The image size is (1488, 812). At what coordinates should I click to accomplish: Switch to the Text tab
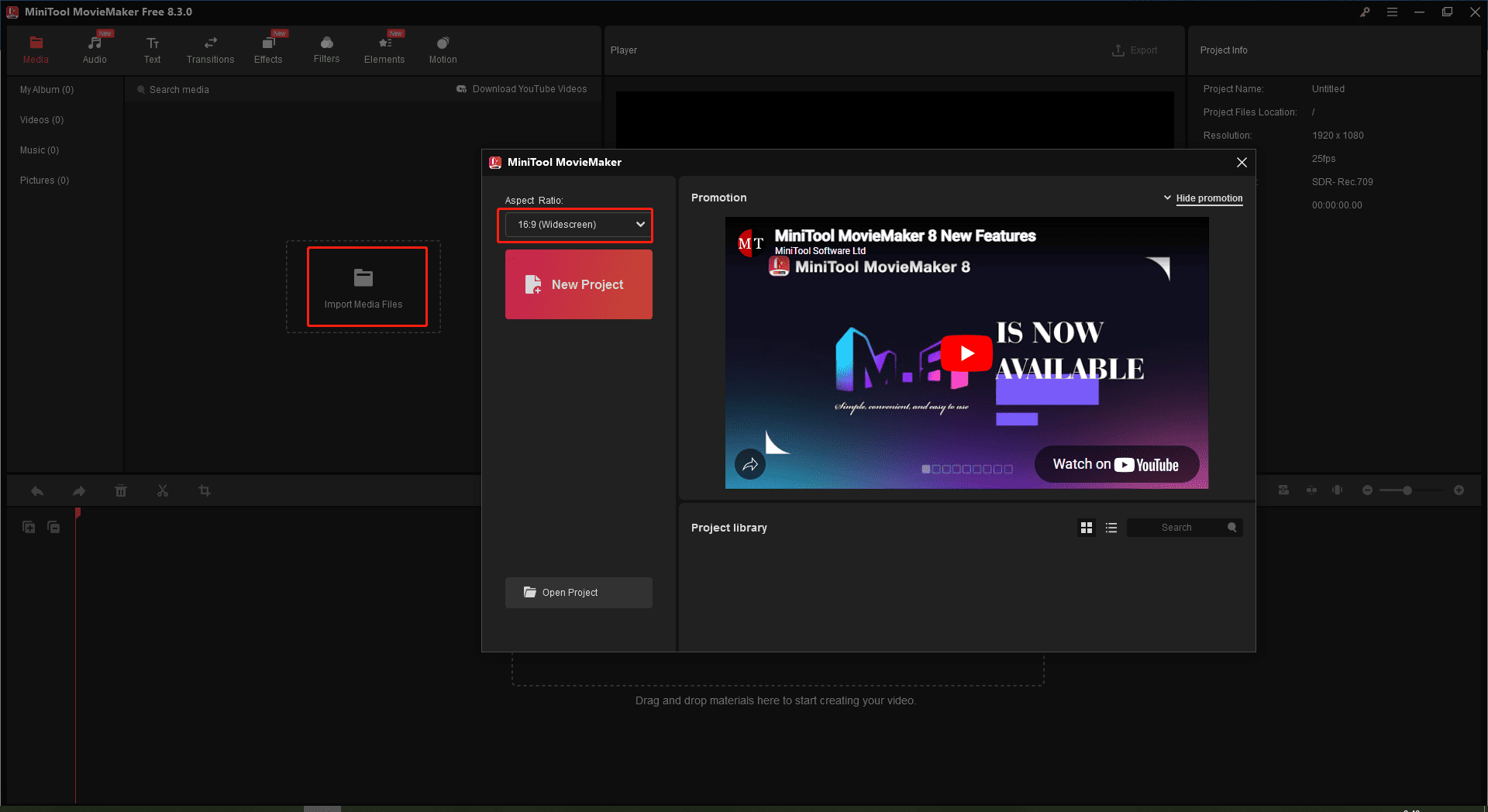tap(153, 50)
